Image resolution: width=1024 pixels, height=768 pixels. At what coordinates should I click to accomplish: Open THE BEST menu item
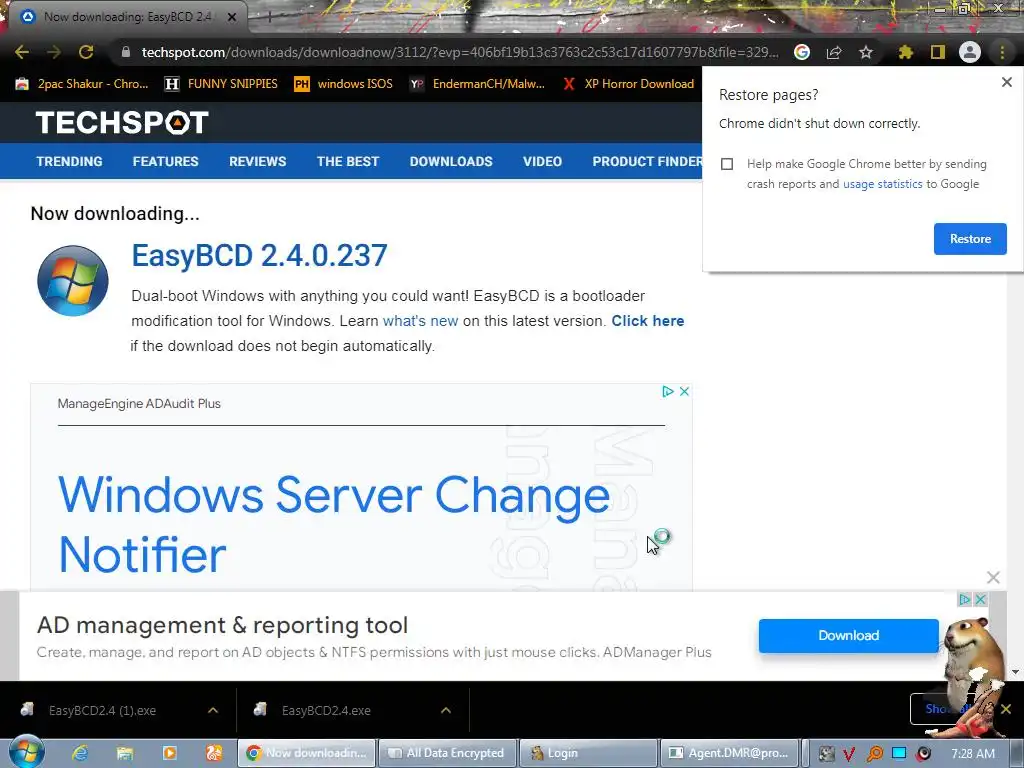point(348,161)
